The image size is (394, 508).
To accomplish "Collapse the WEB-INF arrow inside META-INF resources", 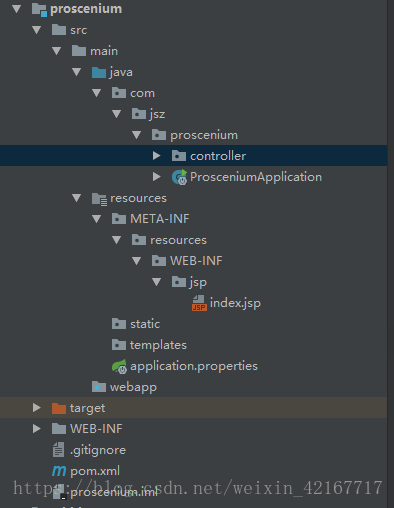I will (137, 261).
